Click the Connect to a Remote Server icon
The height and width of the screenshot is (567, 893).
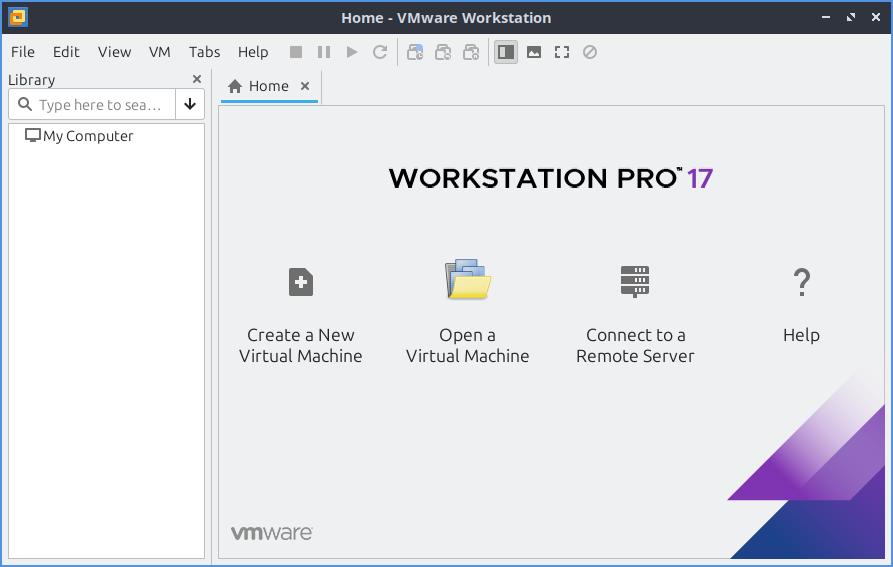click(x=634, y=282)
